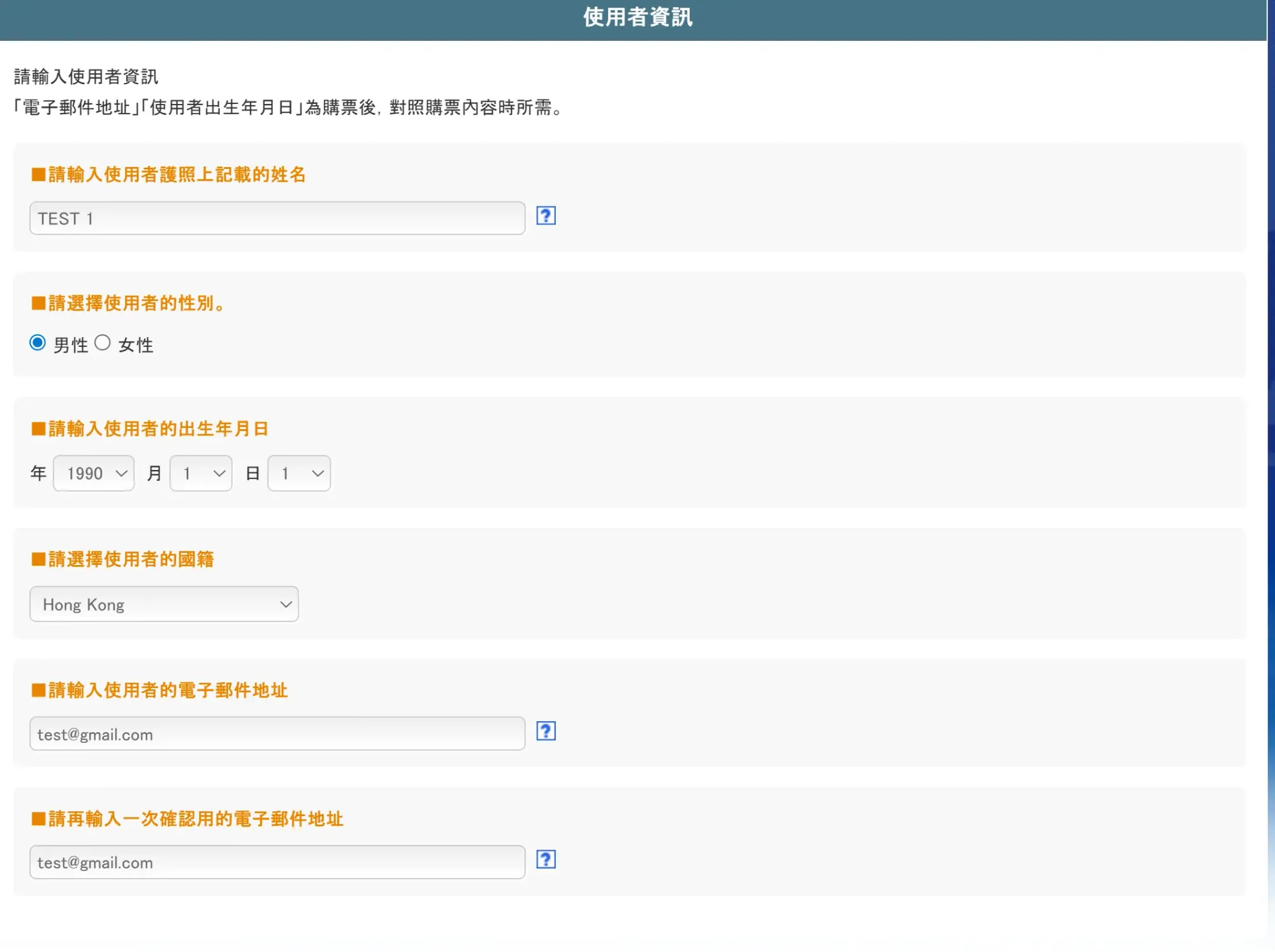The width and height of the screenshot is (1275, 952).
Task: Open the birth year dropdown showing 1990
Action: 93,473
